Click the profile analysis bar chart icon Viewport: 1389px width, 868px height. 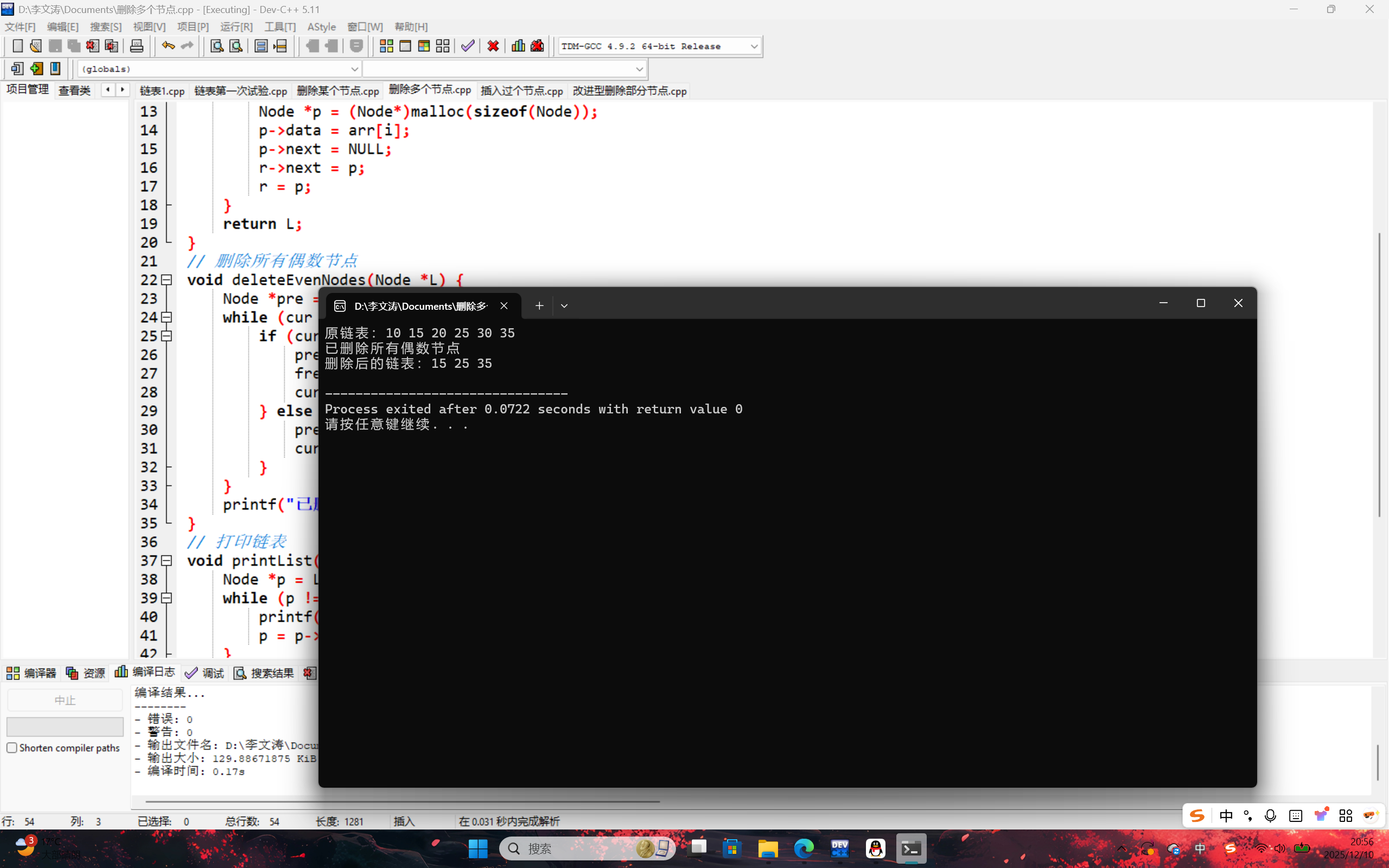(518, 46)
